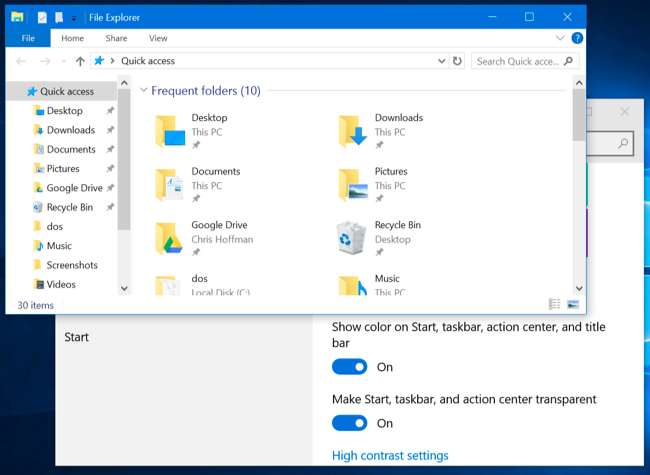Expand the ribbon with chevron
Viewport: 650px width, 475px height.
561,38
